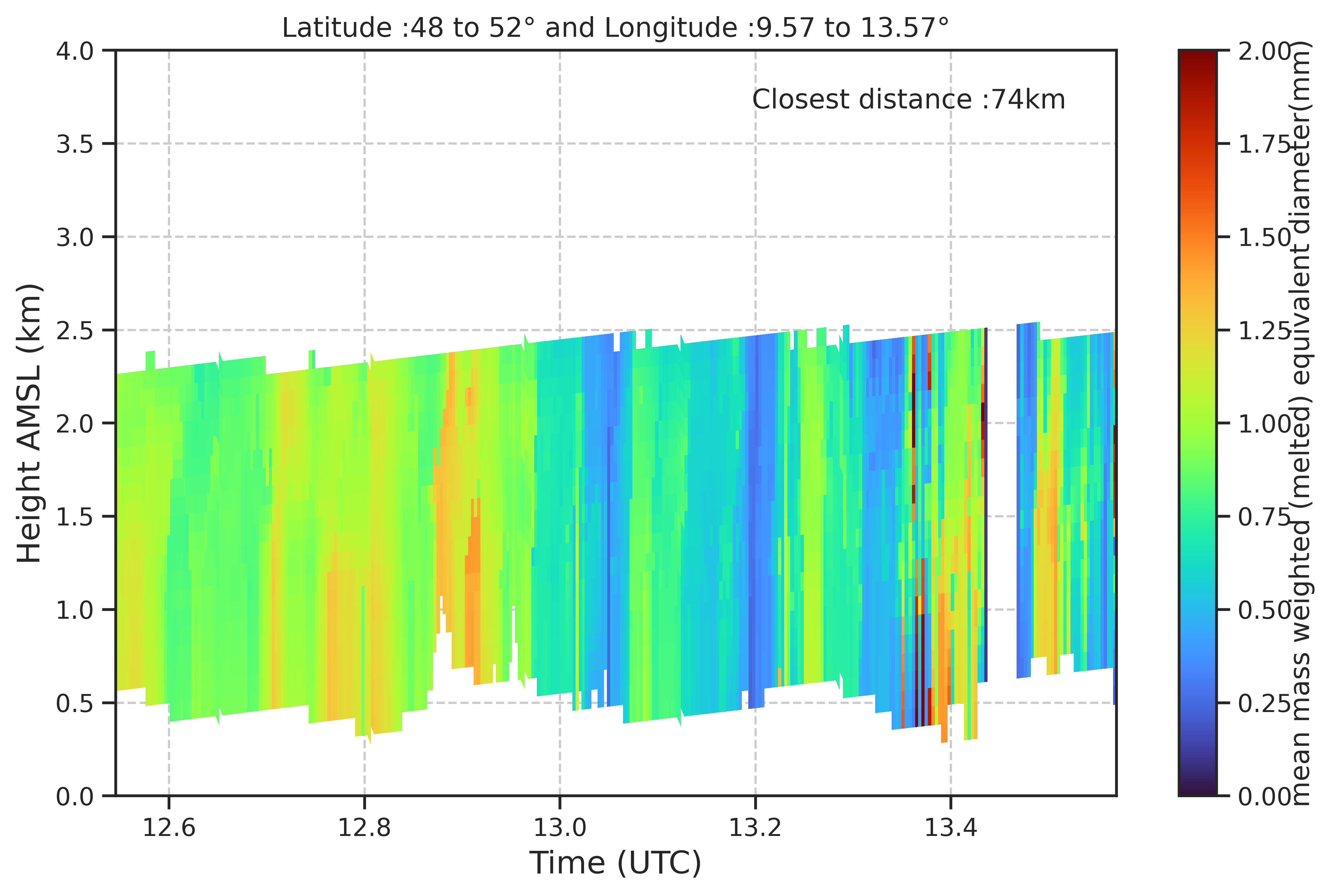
Task: Click the white data gap near 13.45 UTC
Action: pyautogui.click(x=1002, y=503)
